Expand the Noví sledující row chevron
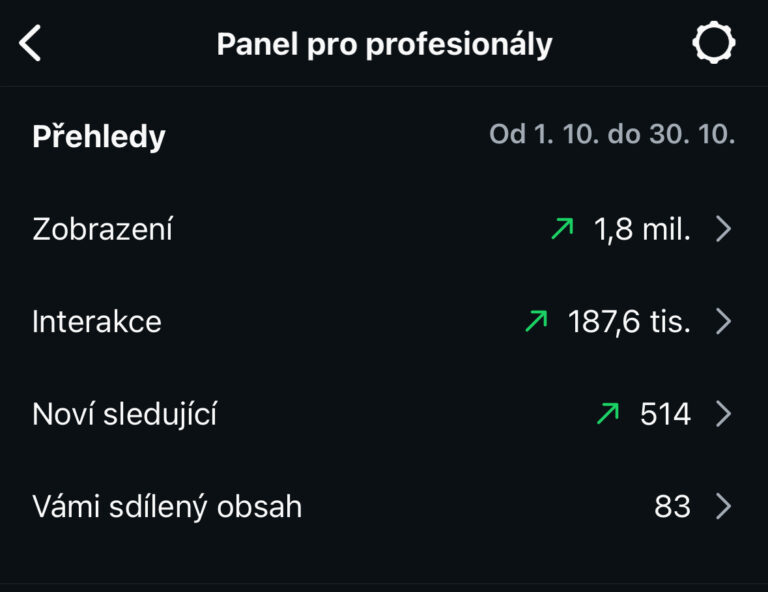768x592 pixels. coord(724,414)
